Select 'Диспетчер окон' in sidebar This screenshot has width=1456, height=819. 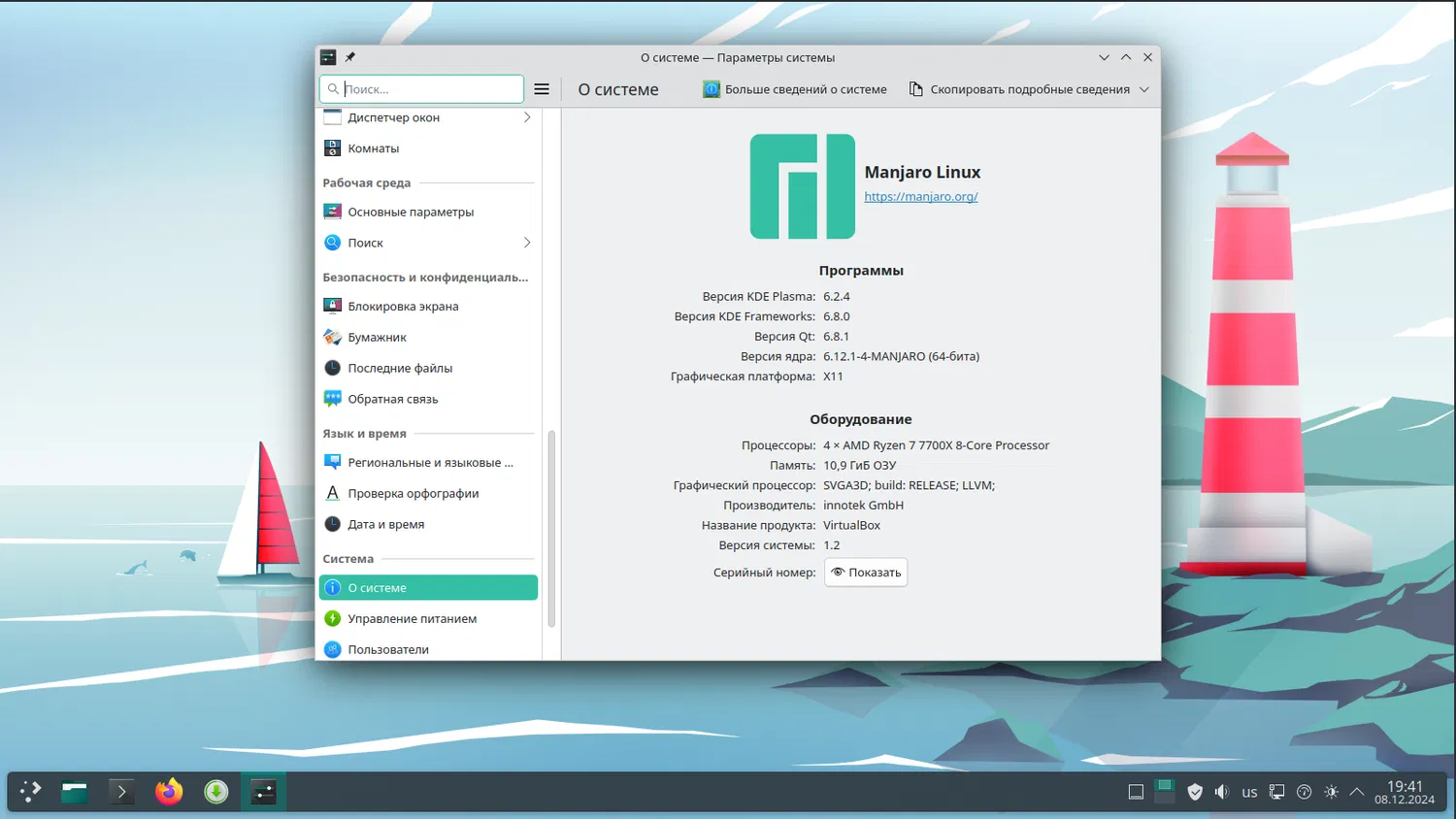click(428, 117)
